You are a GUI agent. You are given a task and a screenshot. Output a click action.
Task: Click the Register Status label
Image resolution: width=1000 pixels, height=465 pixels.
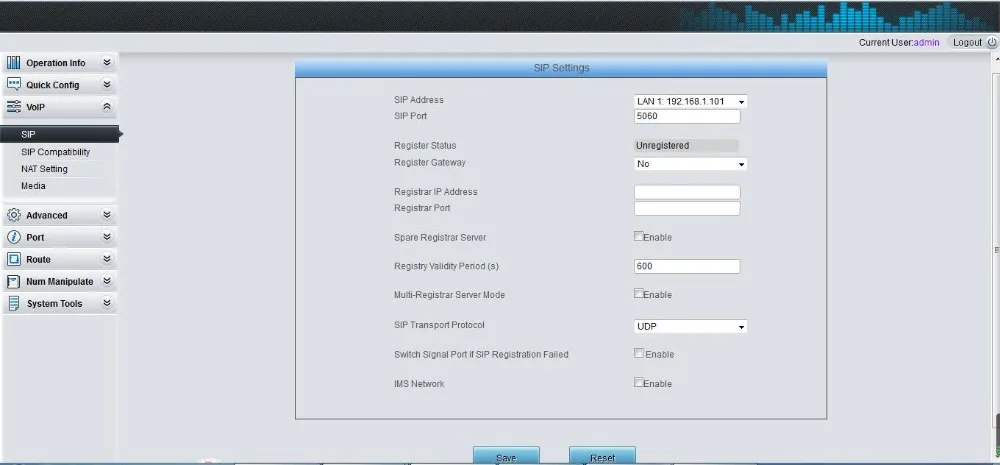tap(425, 145)
